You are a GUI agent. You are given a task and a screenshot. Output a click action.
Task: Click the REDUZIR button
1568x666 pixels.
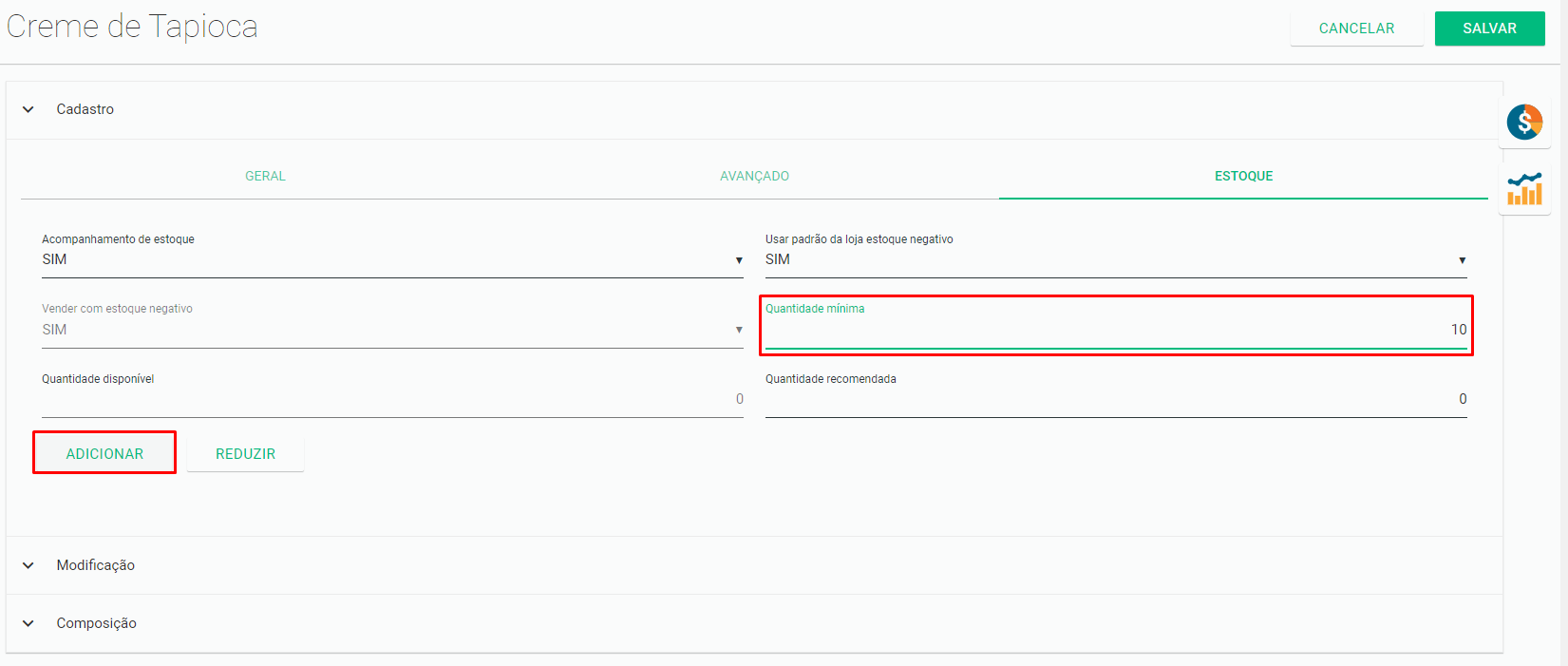[245, 453]
